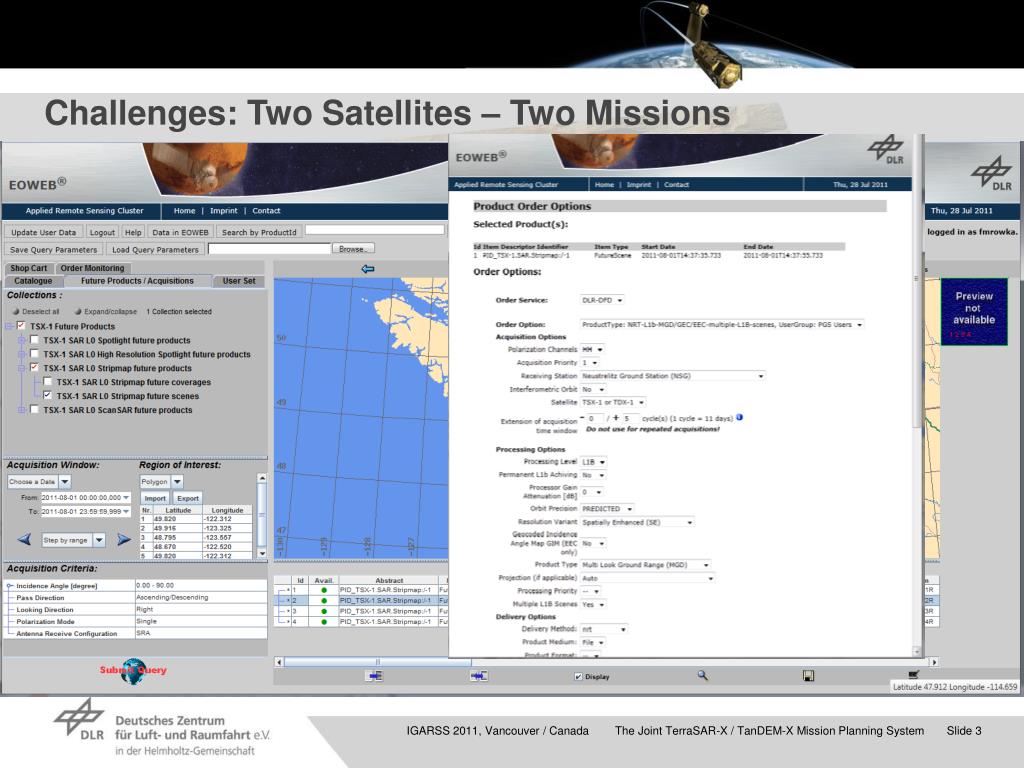Click the Submit Query globe button
This screenshot has height=768, width=1024.
pyautogui.click(x=133, y=671)
